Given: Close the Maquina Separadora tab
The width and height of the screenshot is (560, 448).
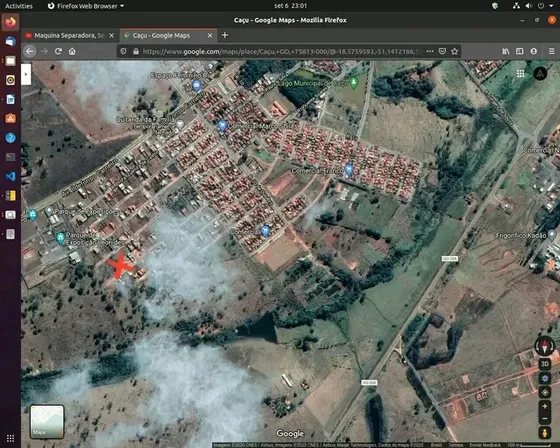Looking at the screenshot, I should point(111,35).
